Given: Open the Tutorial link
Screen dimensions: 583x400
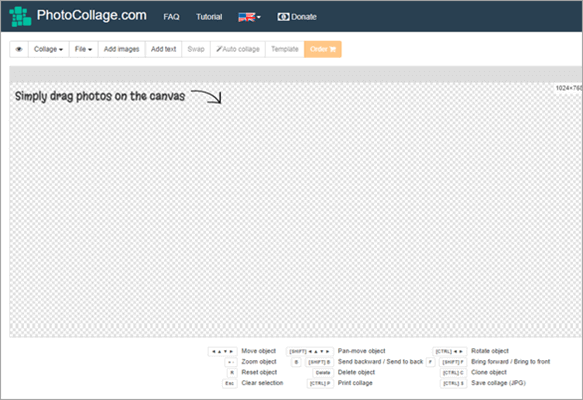Looking at the screenshot, I should click(x=209, y=17).
